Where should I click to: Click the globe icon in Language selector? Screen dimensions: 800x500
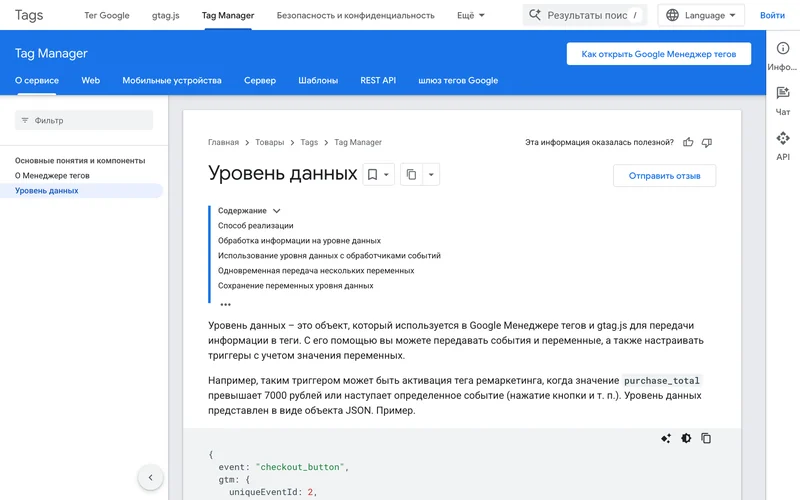[x=672, y=15]
